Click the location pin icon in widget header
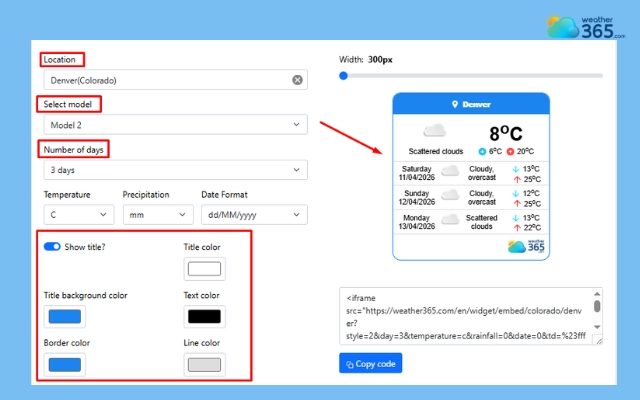 pos(454,104)
